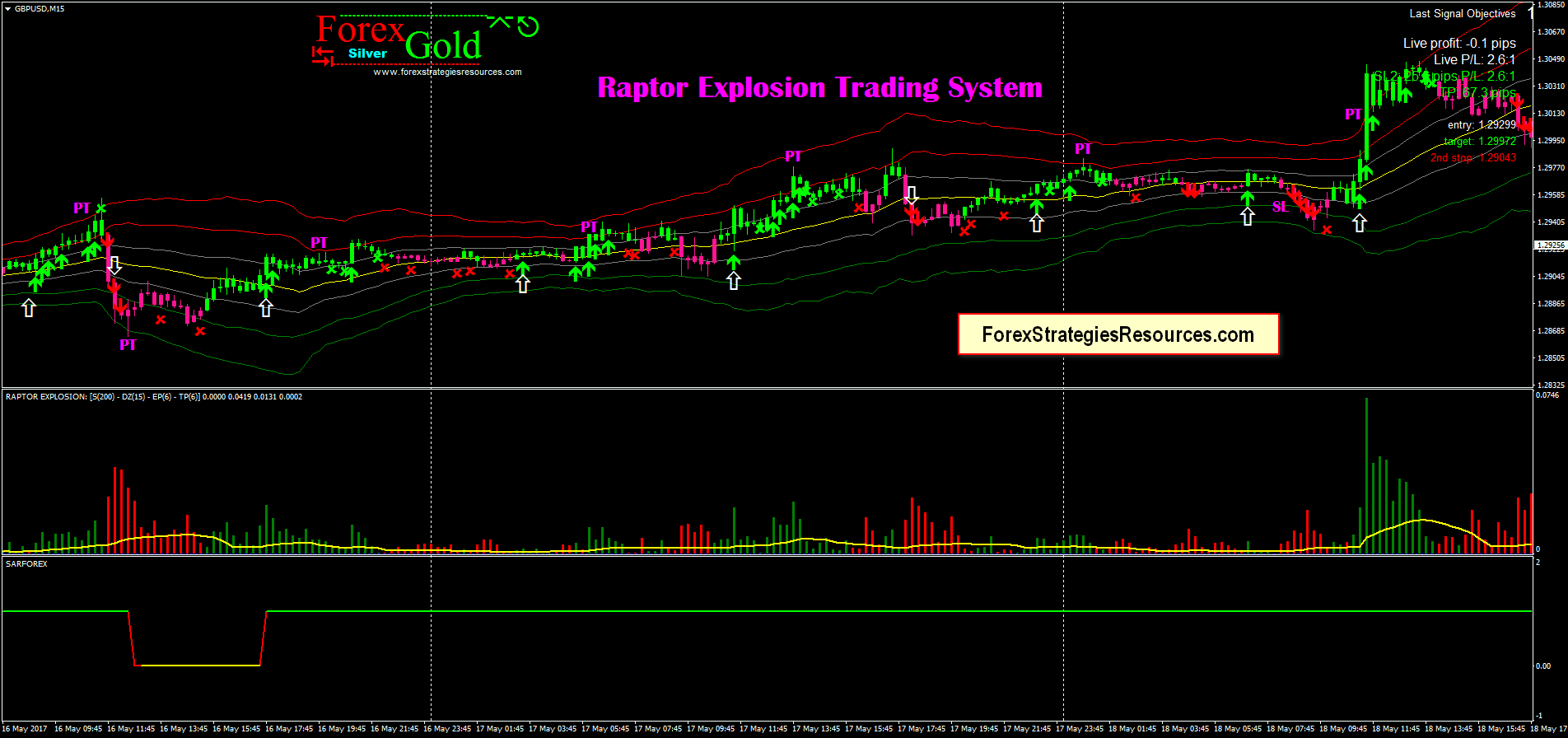
Task: Click the TP: 67.3 pips green text
Action: click(1477, 92)
